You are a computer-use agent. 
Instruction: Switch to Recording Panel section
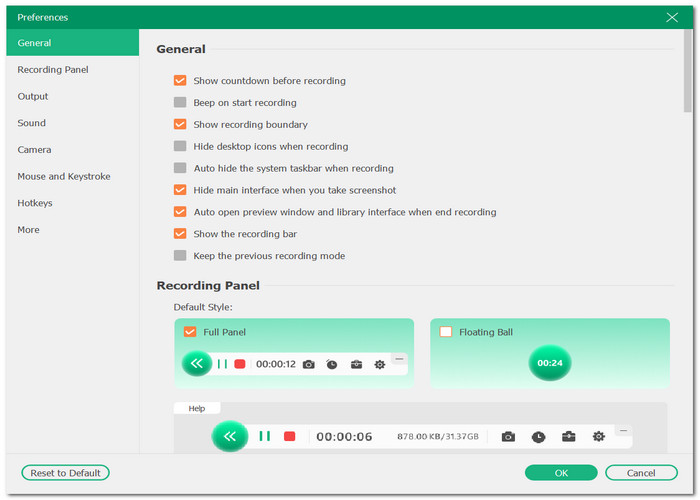point(73,70)
